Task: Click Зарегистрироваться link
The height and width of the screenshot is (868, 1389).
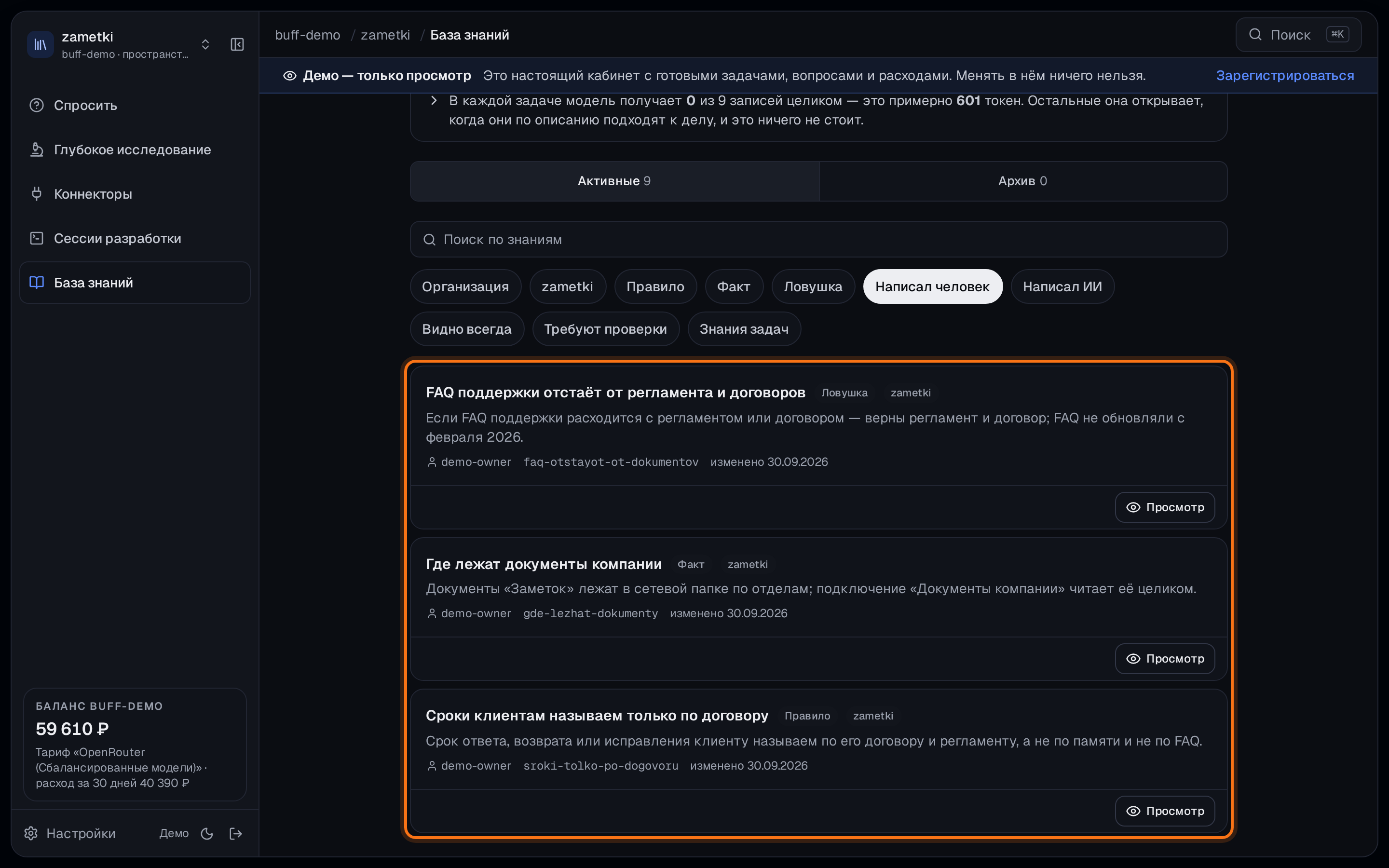Action: tap(1285, 75)
